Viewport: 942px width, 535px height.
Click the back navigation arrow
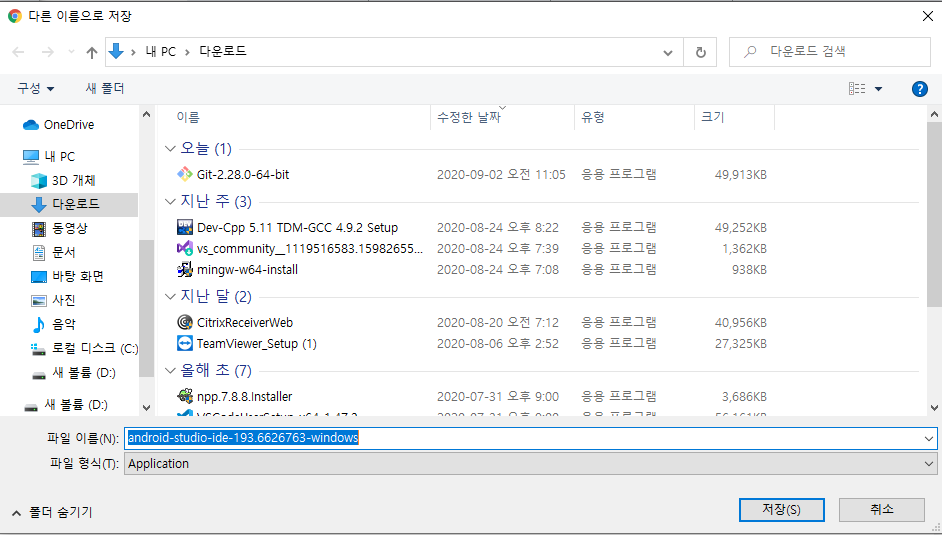tap(19, 52)
